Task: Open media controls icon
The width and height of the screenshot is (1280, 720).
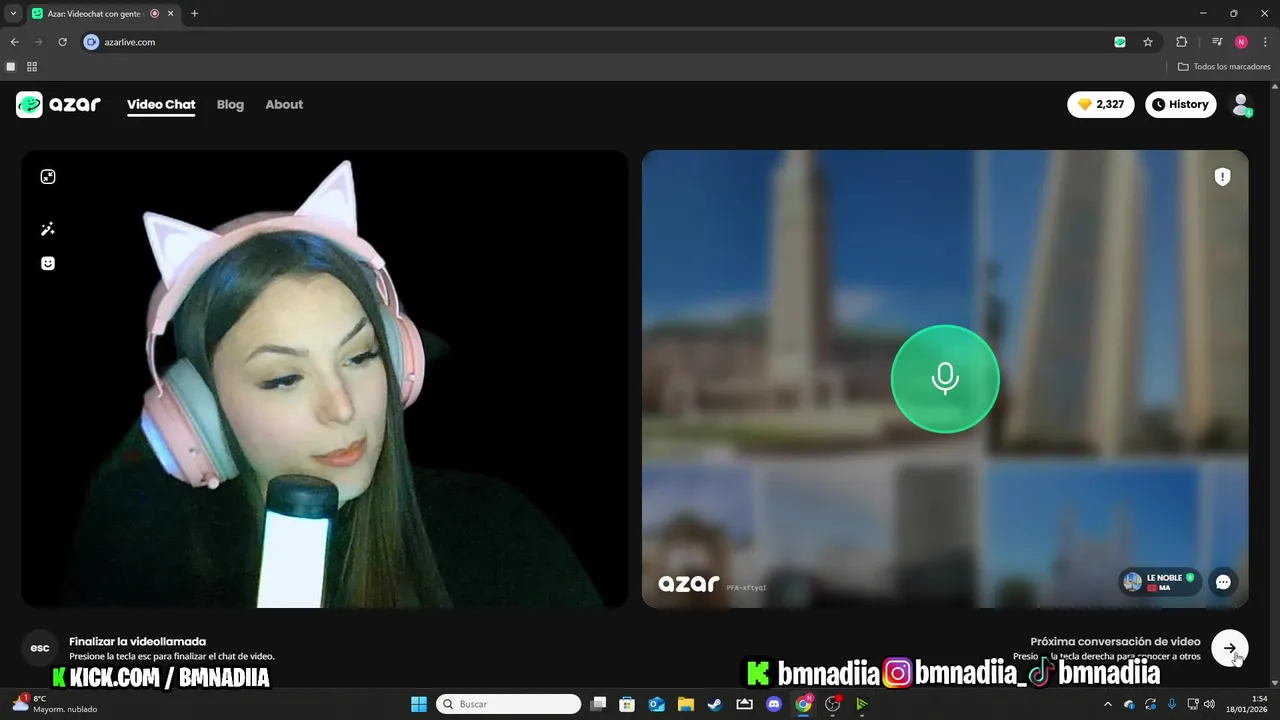Action: 1217,42
